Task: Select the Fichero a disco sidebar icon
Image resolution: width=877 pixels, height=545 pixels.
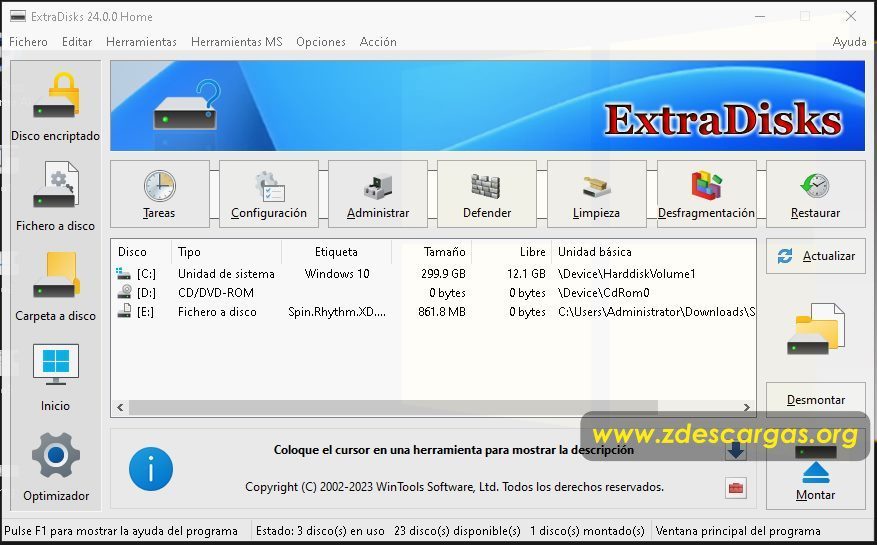Action: (55, 185)
